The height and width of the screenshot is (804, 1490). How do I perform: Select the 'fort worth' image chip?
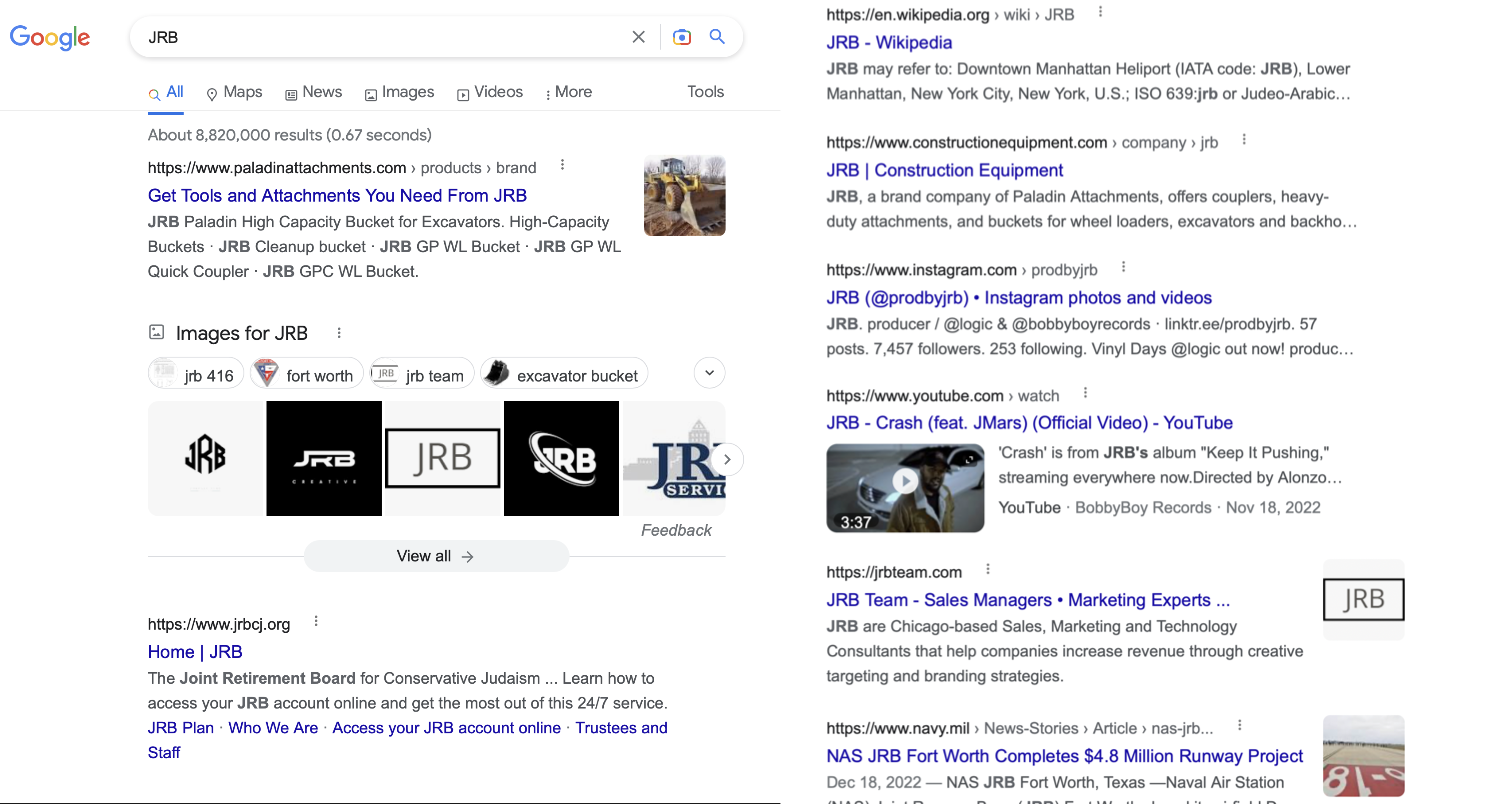tap(307, 374)
